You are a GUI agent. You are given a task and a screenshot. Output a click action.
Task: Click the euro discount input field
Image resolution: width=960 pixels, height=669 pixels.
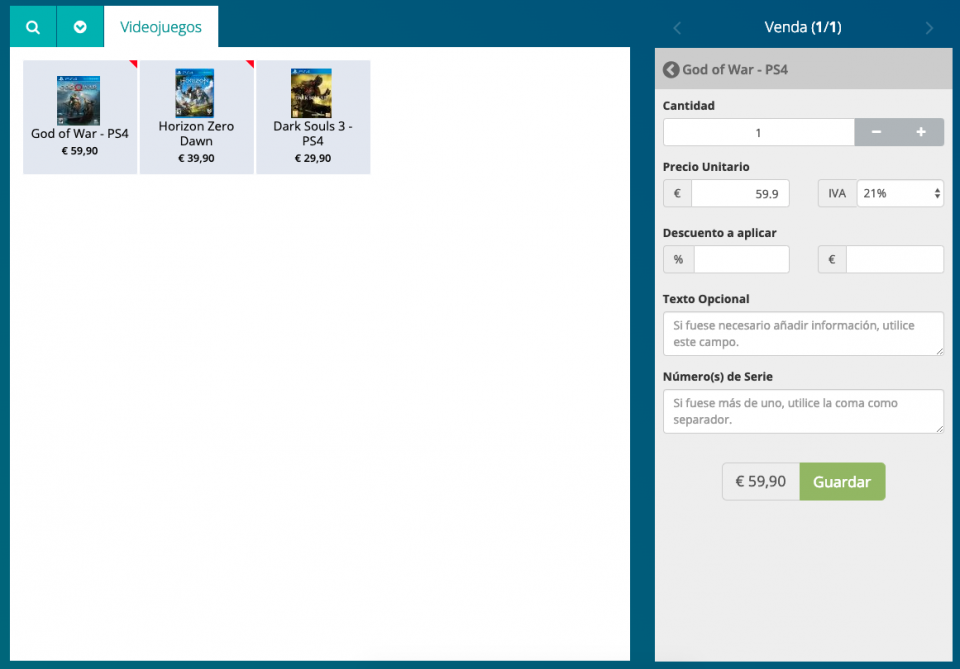click(894, 260)
